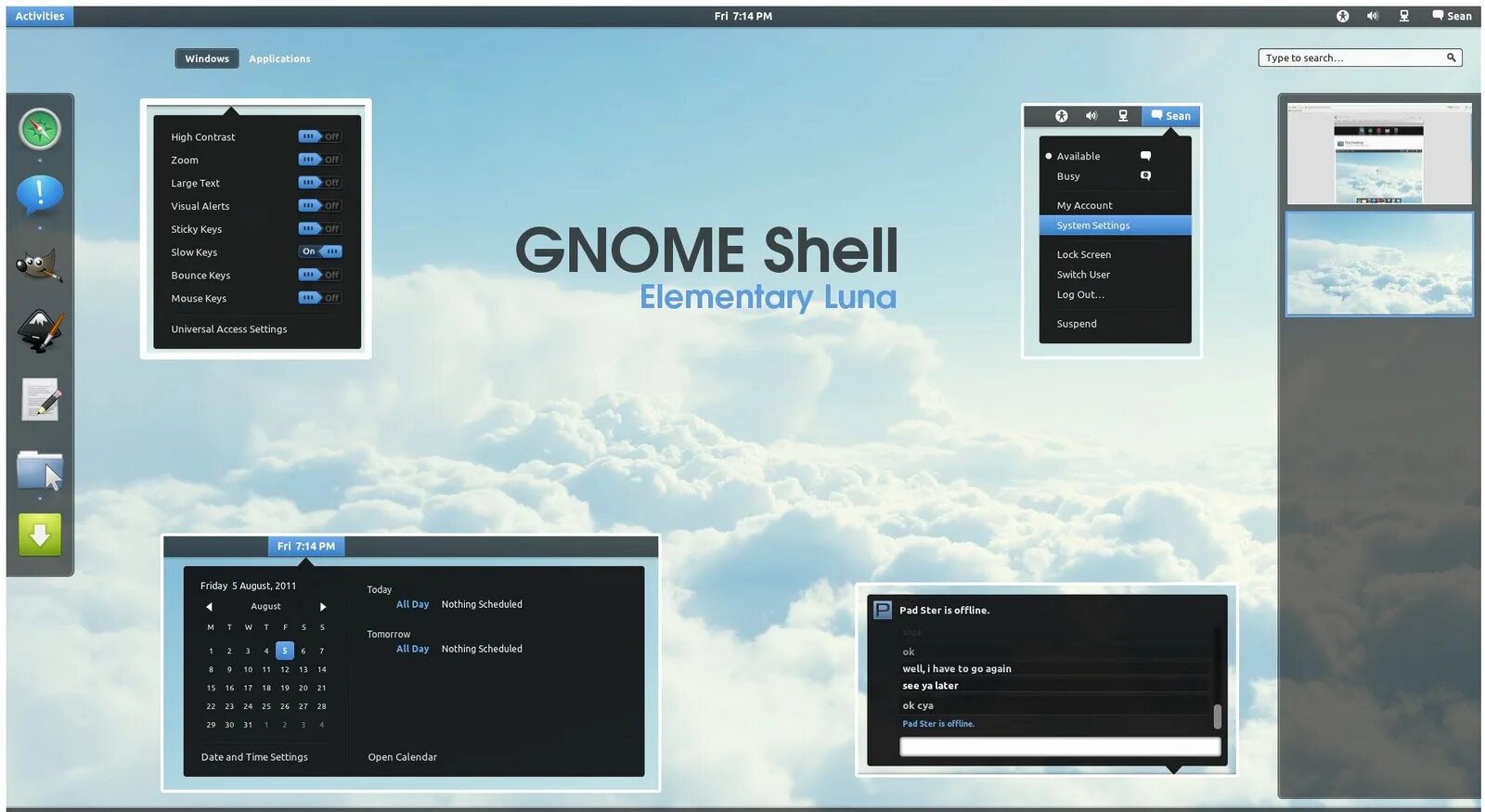Click the Type to search field
Viewport: 1485px width, 812px height.
[x=1360, y=58]
